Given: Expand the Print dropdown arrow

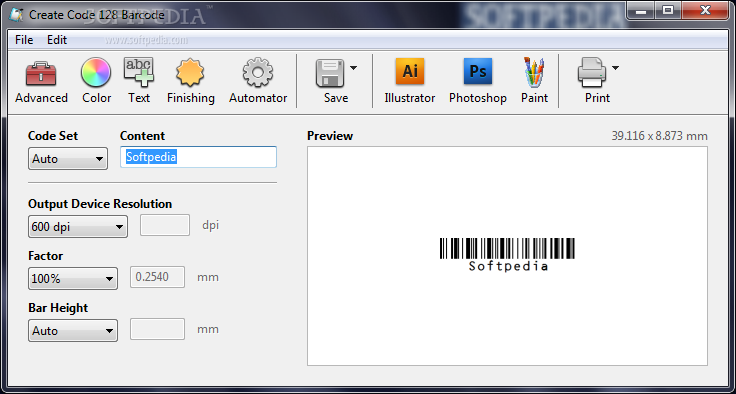Looking at the screenshot, I should pos(615,68).
